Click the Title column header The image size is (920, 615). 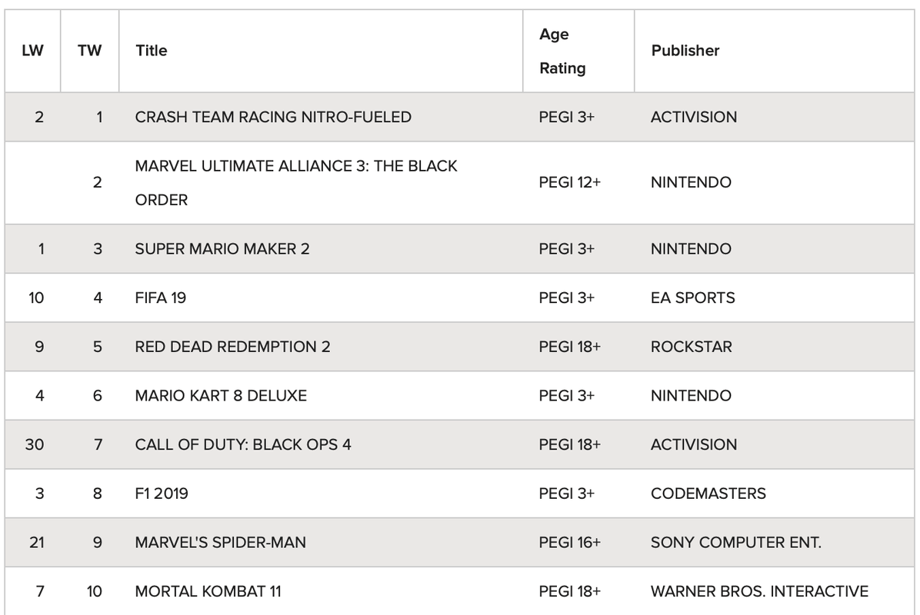[x=151, y=51]
